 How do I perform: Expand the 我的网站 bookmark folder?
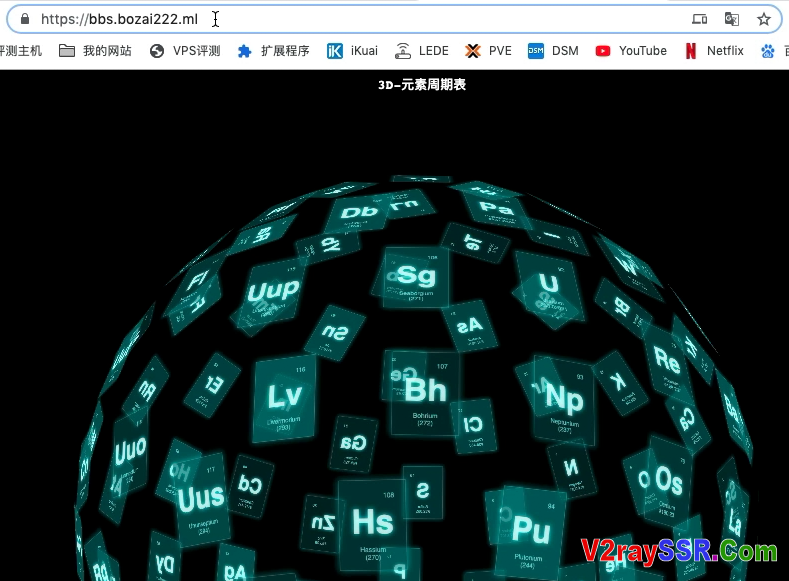tap(95, 51)
